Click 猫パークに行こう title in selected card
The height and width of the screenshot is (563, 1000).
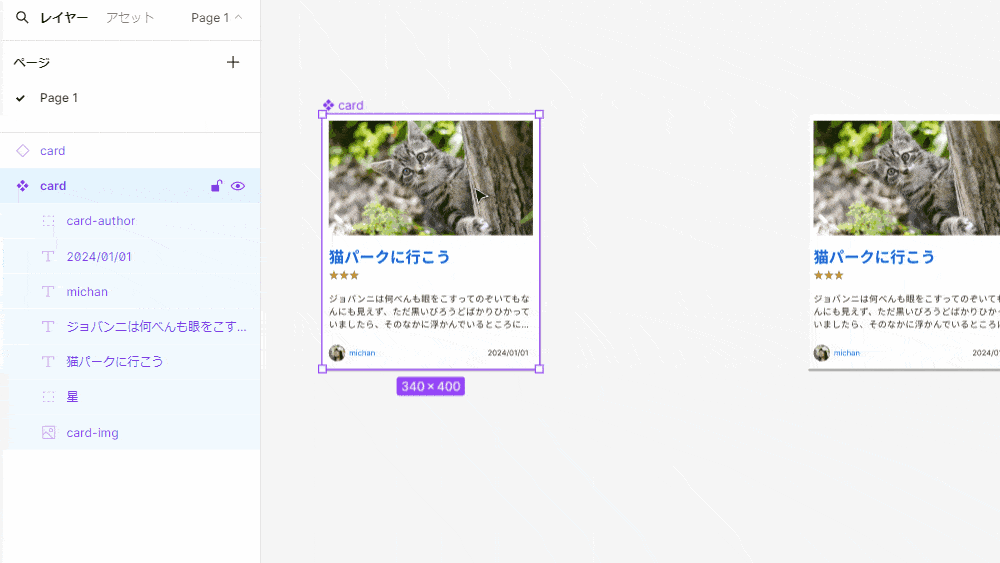[390, 257]
